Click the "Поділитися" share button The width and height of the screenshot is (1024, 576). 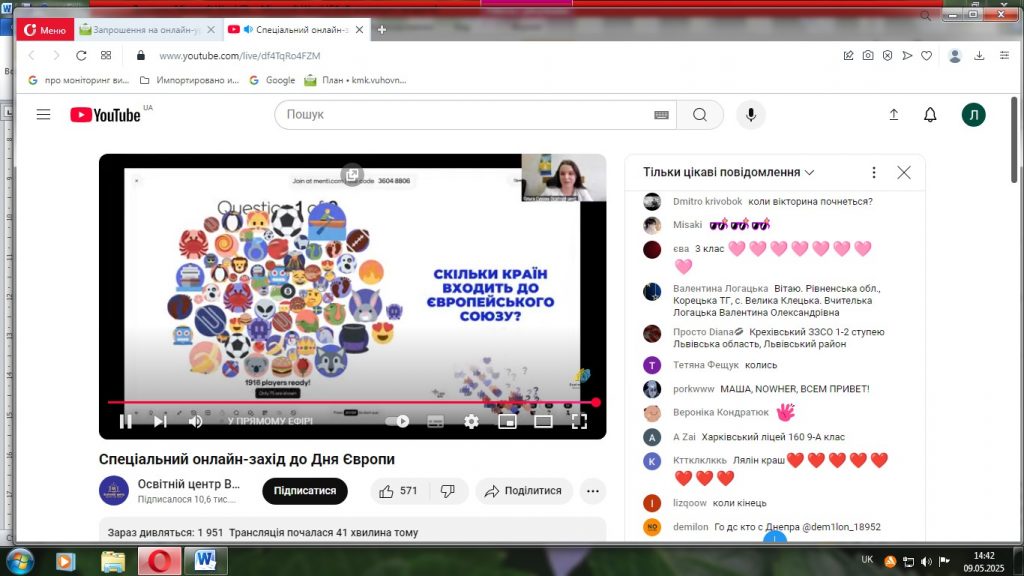(523, 491)
